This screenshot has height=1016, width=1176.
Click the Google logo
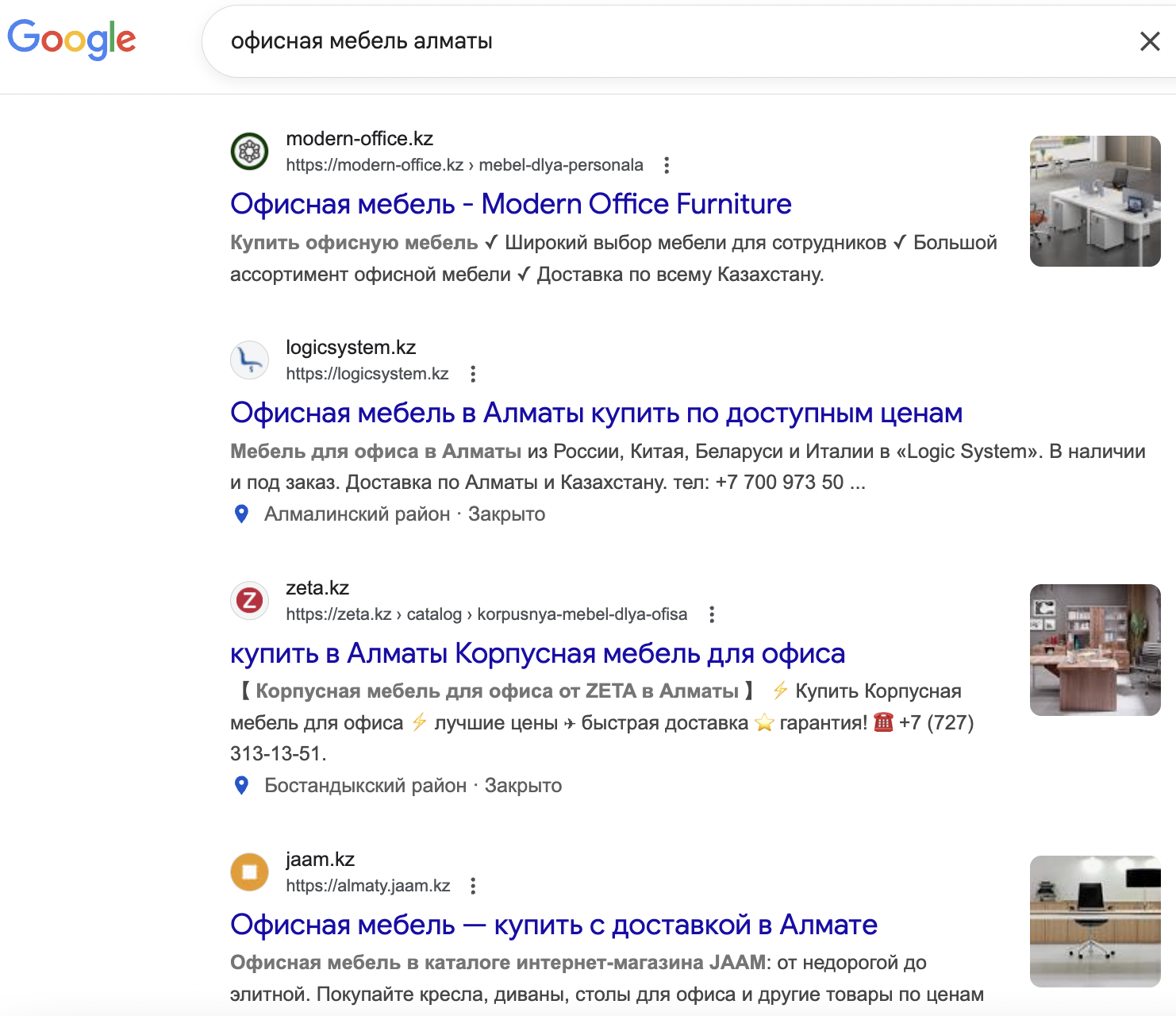[x=71, y=40]
